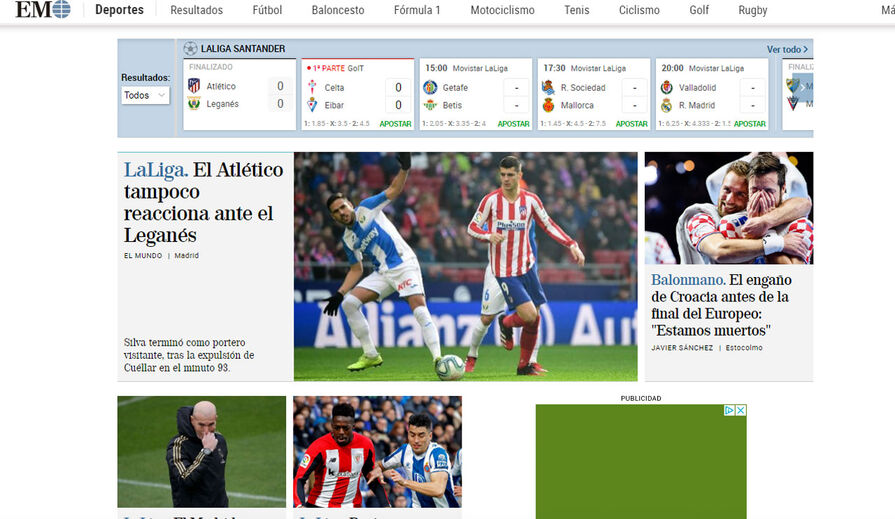
Task: Open the AdChoices info icon
Action: tap(730, 410)
